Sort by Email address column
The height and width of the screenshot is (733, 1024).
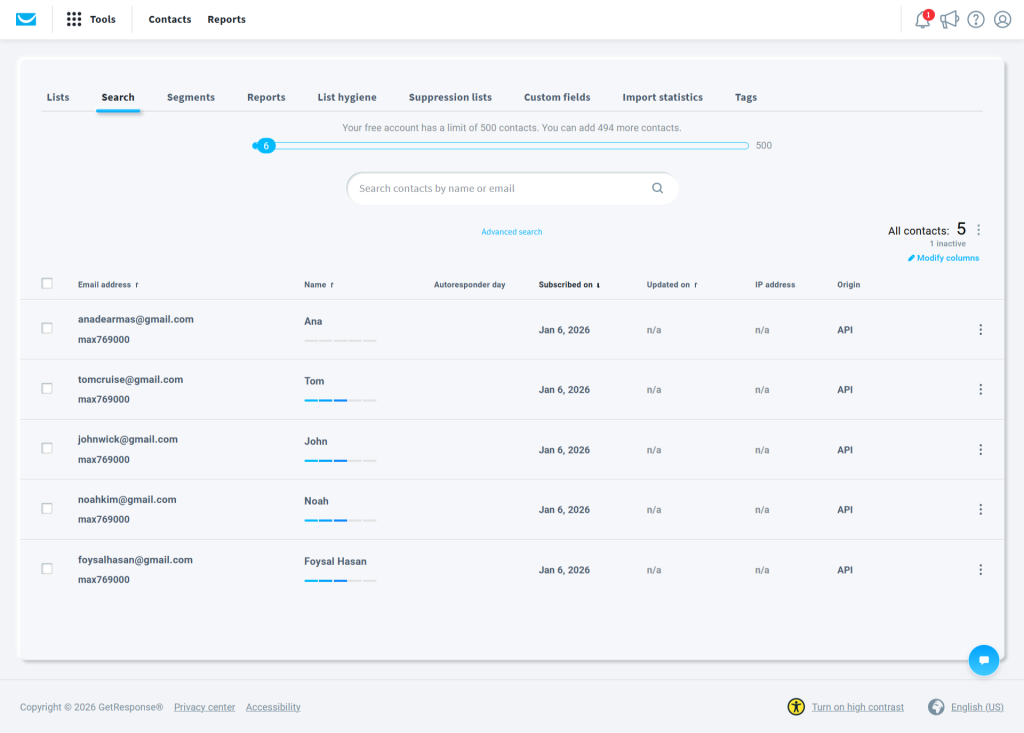pos(108,285)
